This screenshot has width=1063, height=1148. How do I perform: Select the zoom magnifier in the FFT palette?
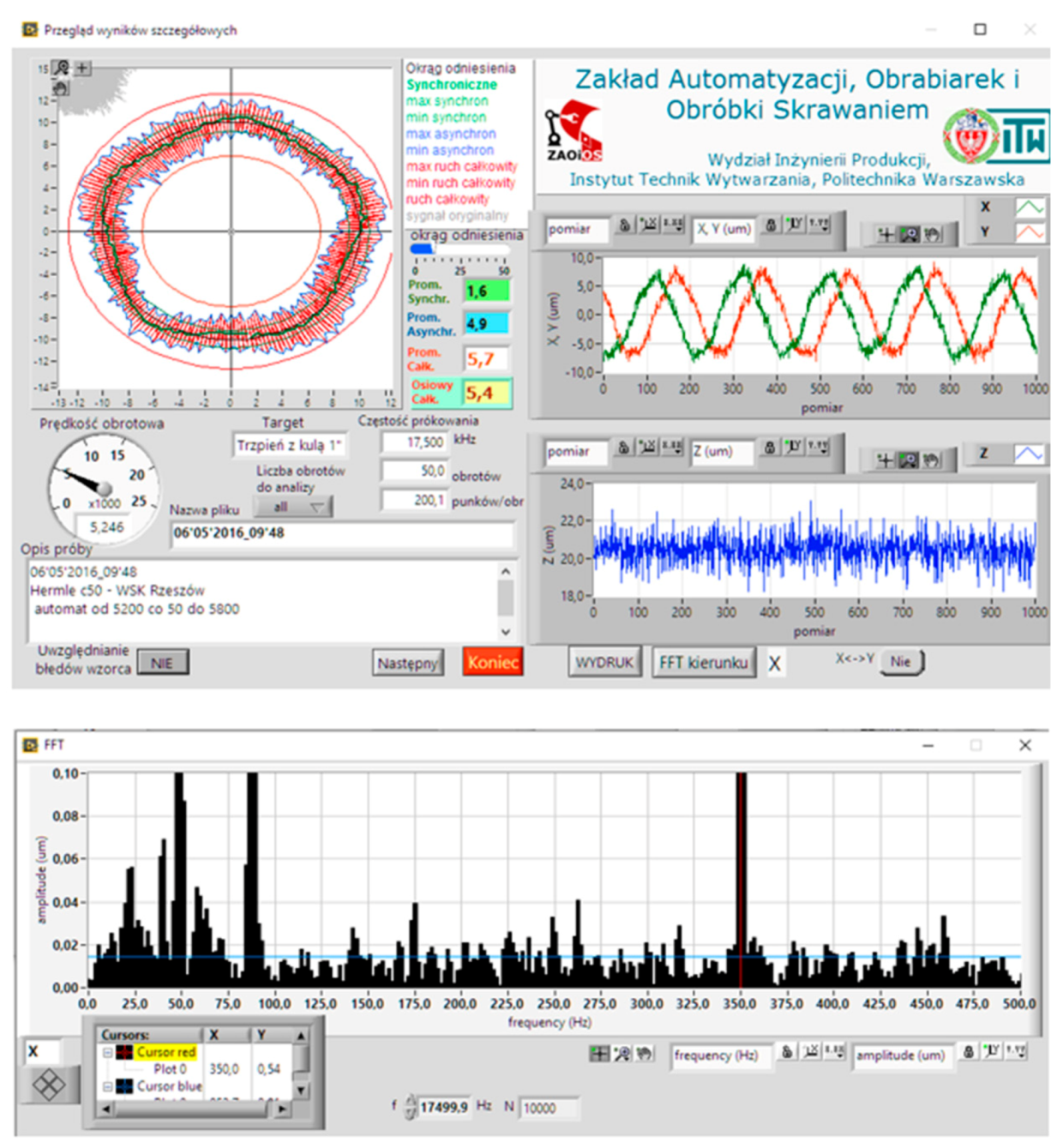click(x=622, y=1053)
